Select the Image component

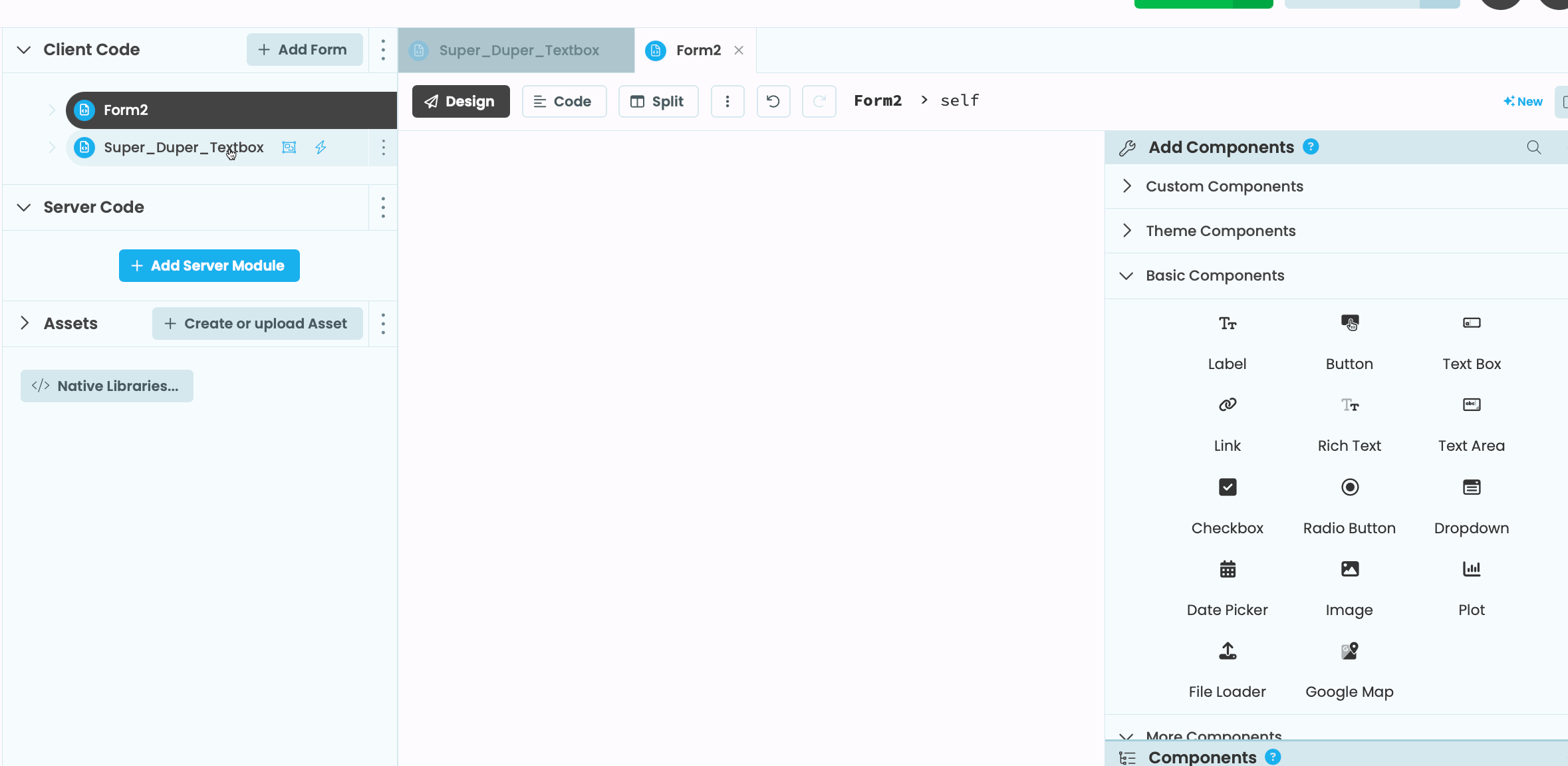tap(1349, 589)
